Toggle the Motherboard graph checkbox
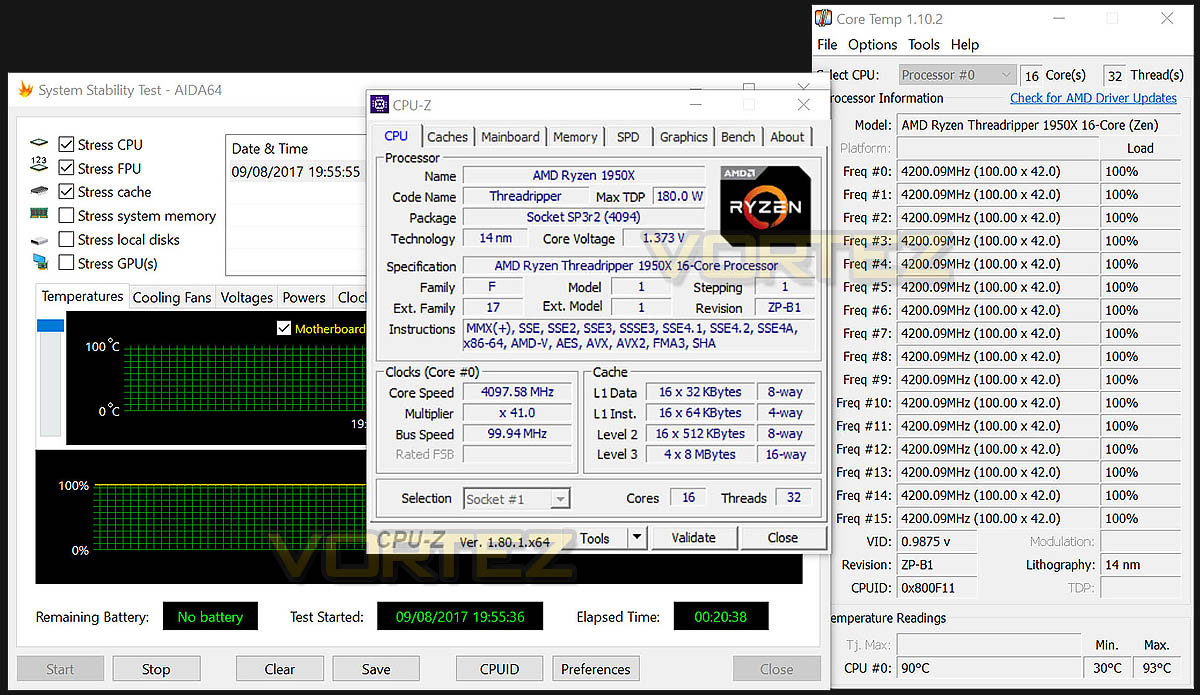The width and height of the screenshot is (1200, 695). tap(283, 328)
